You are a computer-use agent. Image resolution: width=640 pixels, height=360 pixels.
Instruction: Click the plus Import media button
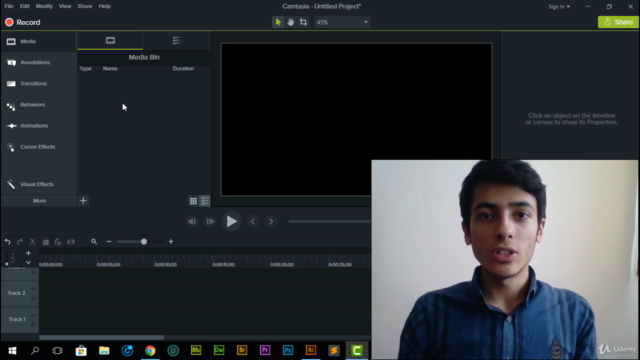pyautogui.click(x=83, y=201)
